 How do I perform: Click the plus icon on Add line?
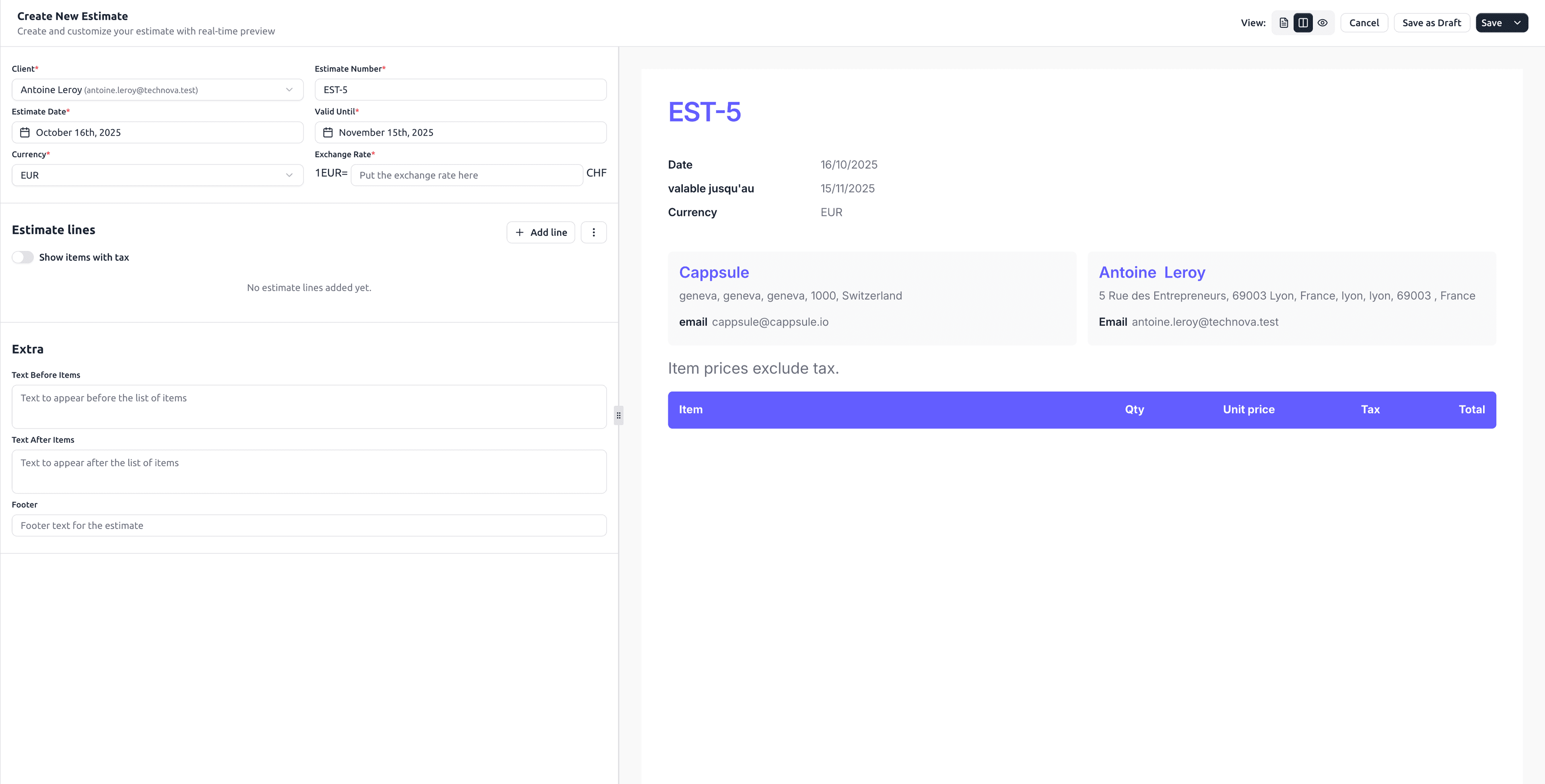coord(520,232)
